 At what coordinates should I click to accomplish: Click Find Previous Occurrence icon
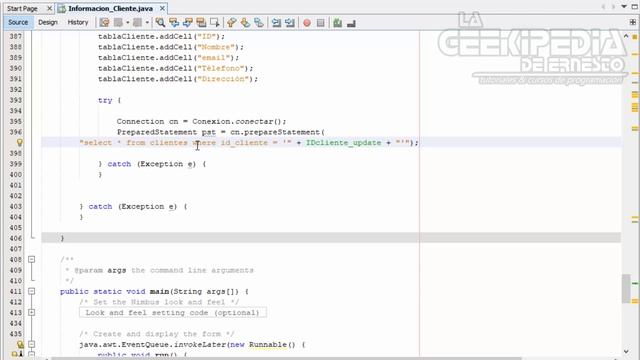[x=174, y=23]
